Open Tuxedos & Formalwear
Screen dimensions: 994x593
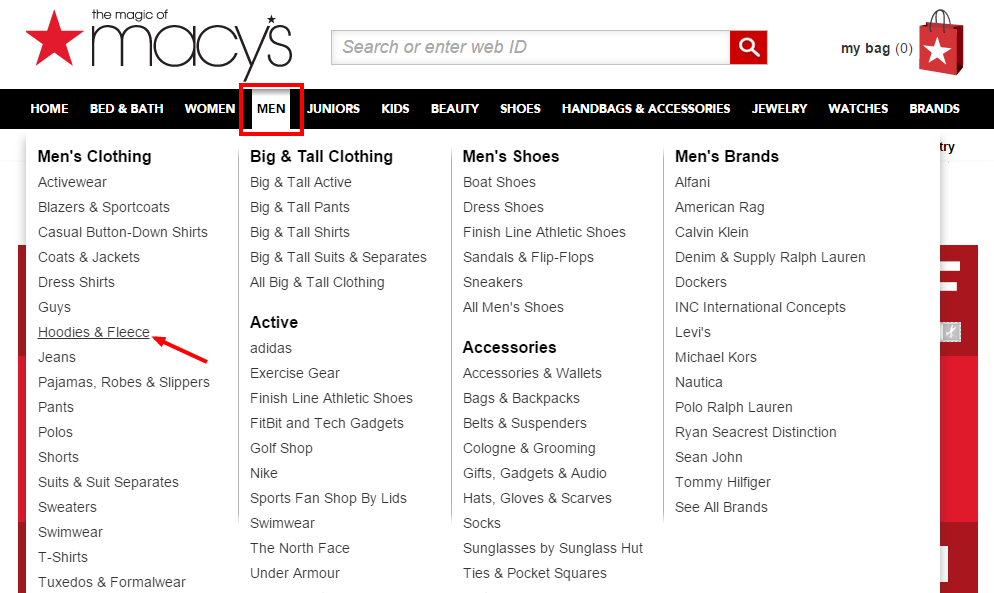[x=112, y=582]
